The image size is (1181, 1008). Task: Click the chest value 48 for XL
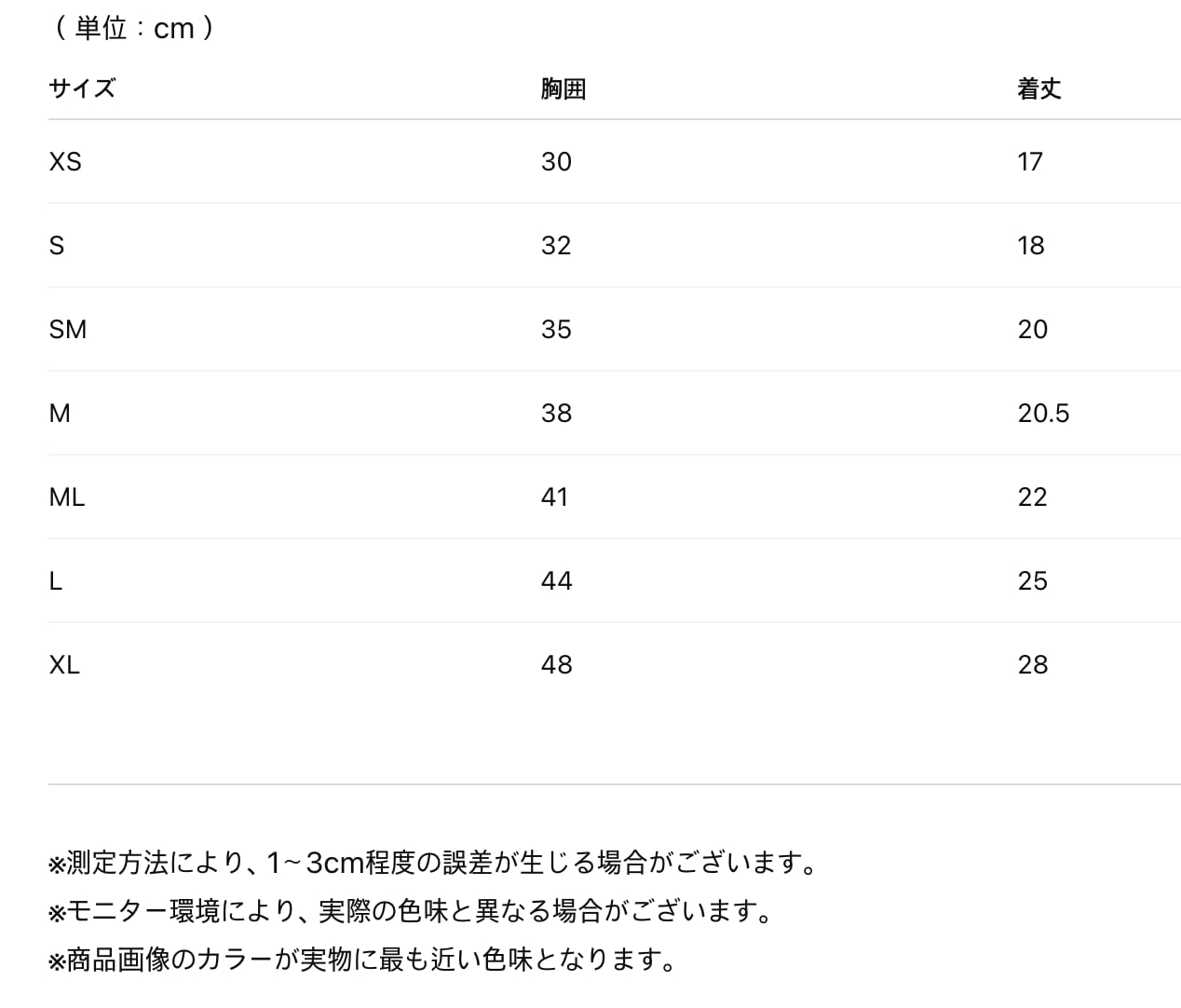[556, 665]
